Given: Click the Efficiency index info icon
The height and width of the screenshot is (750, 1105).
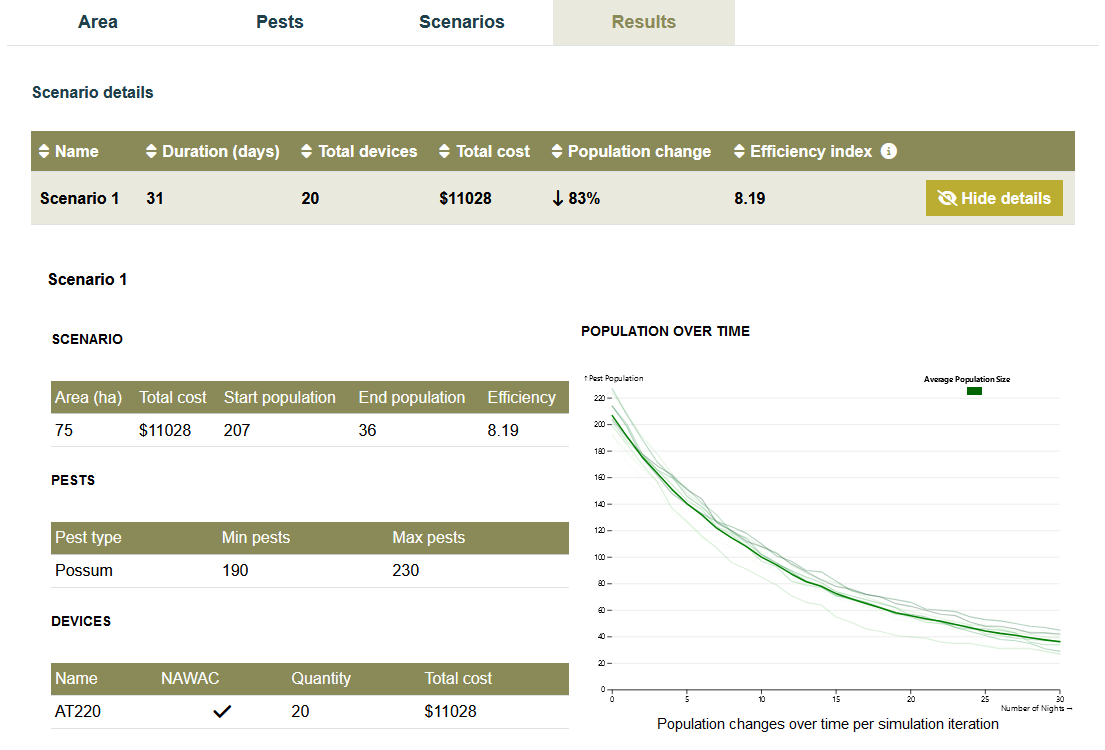Looking at the screenshot, I should point(889,151).
